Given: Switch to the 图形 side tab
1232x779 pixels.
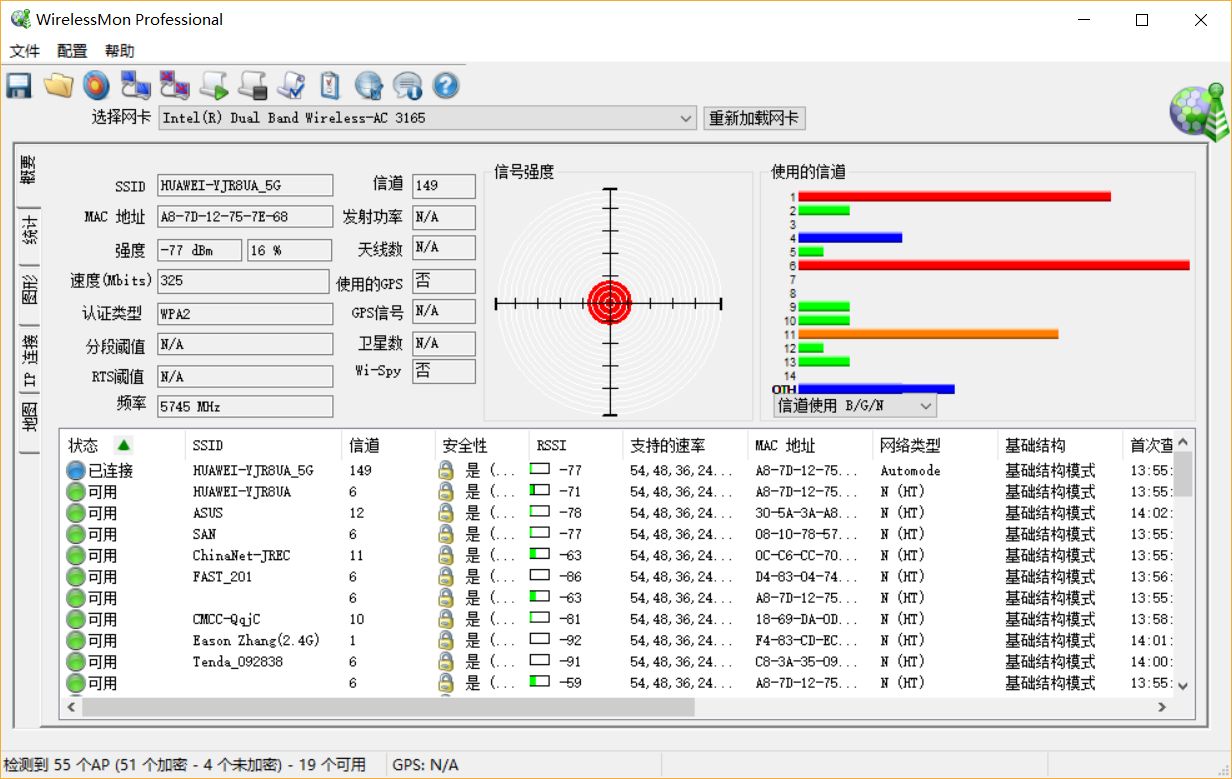Looking at the screenshot, I should [x=29, y=292].
